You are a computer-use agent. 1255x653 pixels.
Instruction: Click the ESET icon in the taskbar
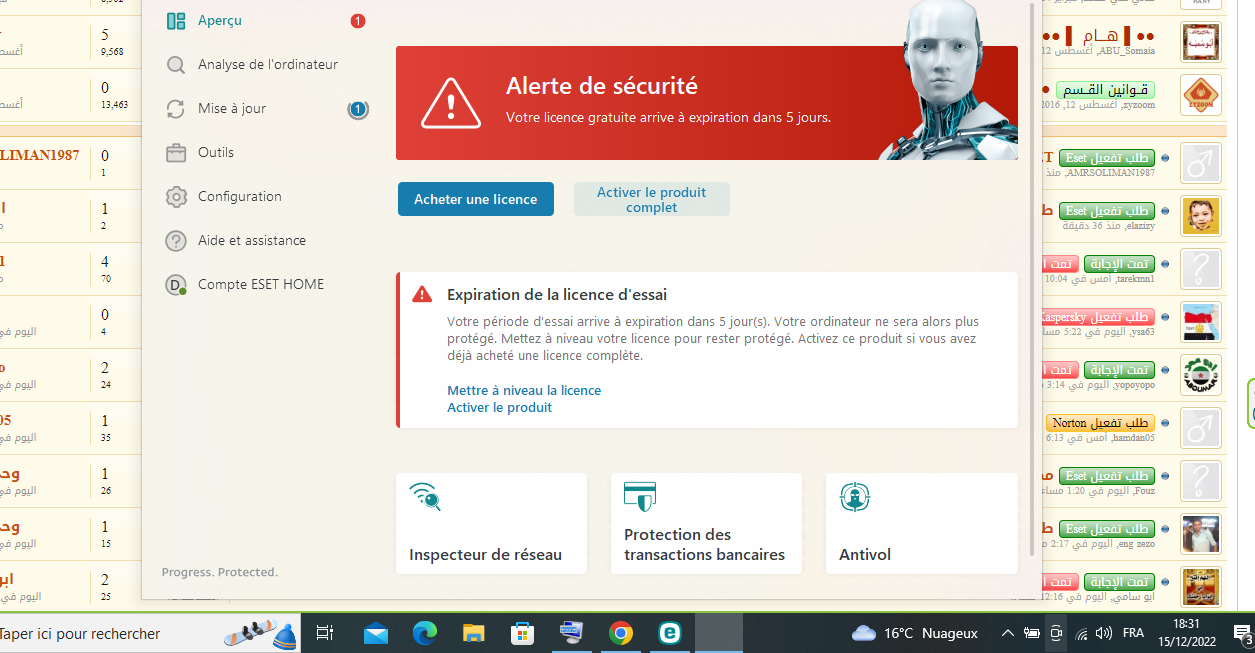670,633
